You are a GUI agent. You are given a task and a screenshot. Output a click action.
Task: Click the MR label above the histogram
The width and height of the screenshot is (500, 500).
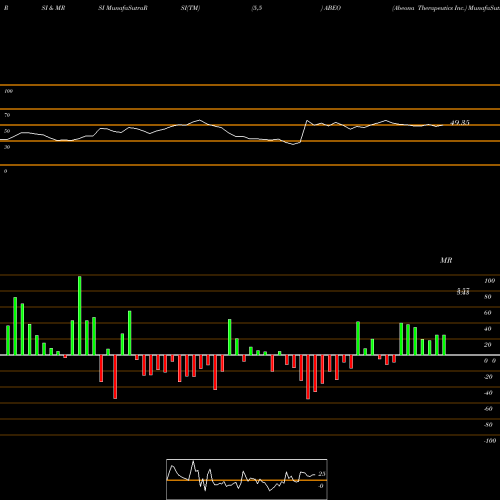(446, 260)
